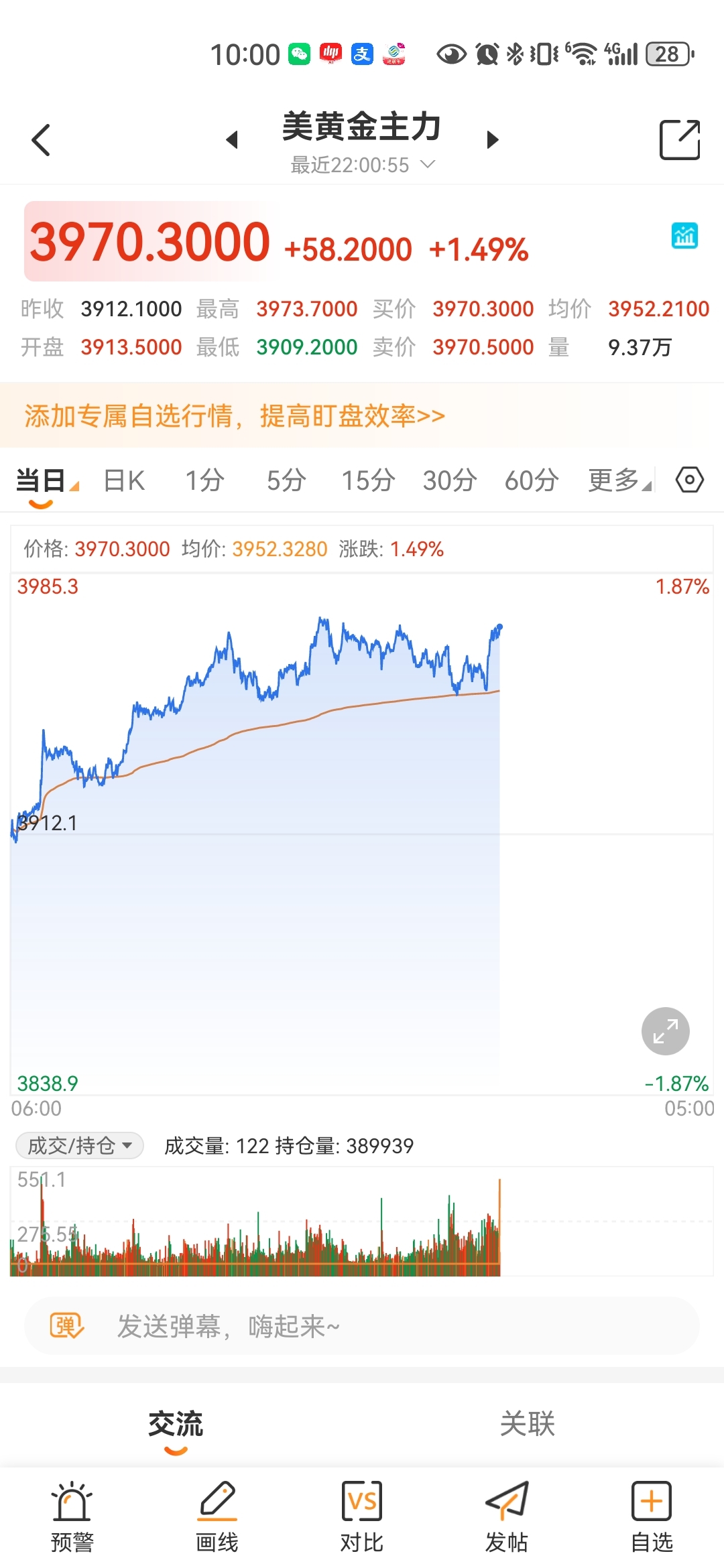Viewport: 724px width, 1568px height.
Task: Open the 关联 tab
Action: pyautogui.click(x=528, y=1423)
